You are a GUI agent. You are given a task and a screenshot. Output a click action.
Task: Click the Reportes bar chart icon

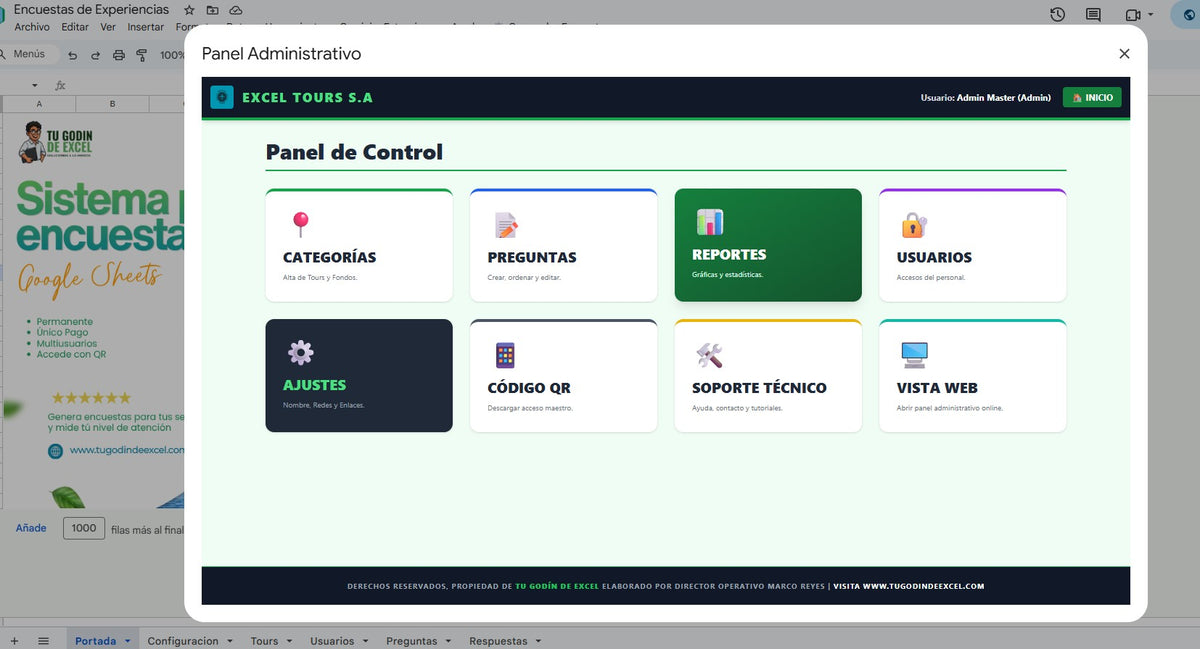point(710,222)
